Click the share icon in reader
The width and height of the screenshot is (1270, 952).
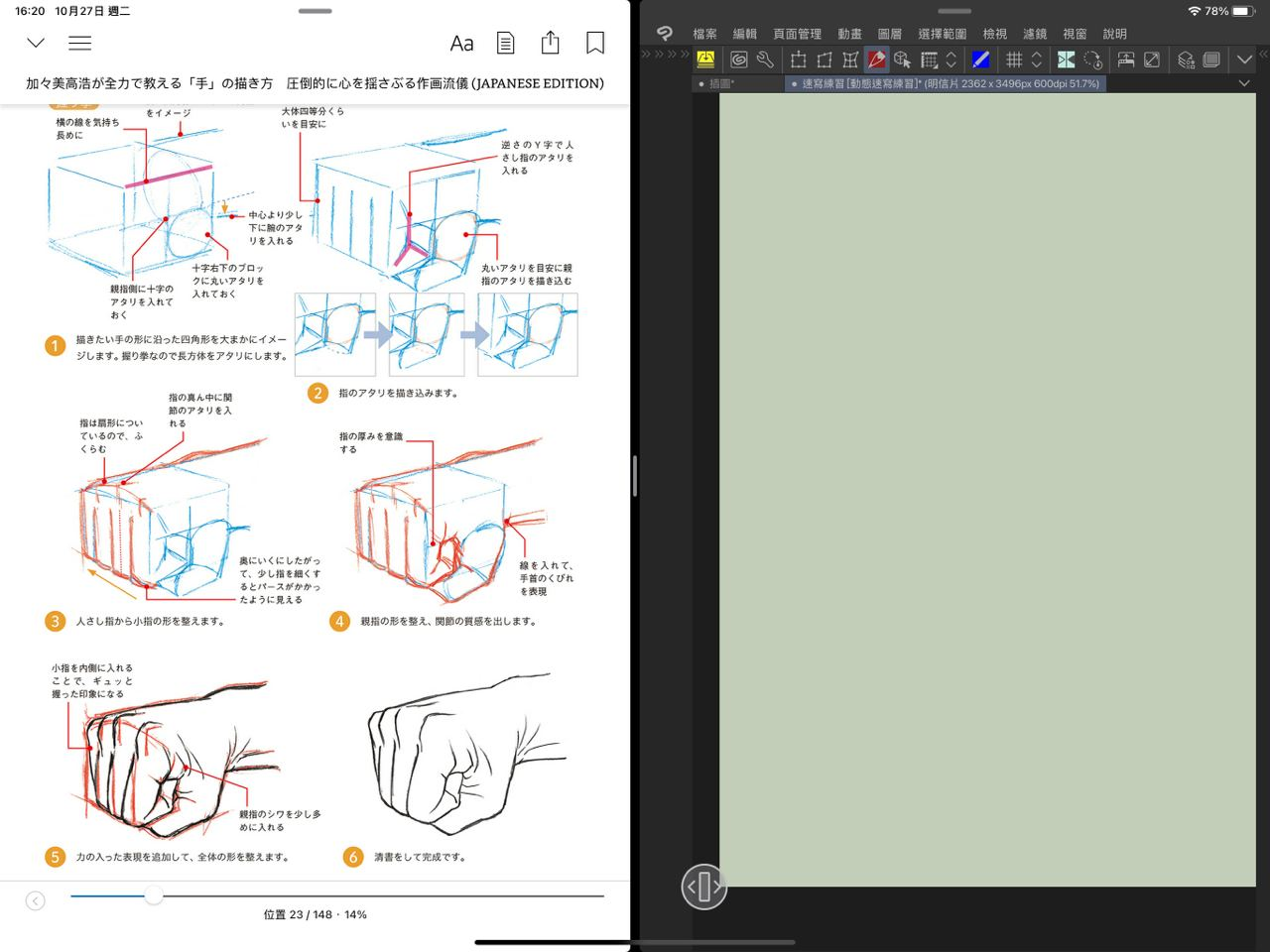[x=551, y=43]
